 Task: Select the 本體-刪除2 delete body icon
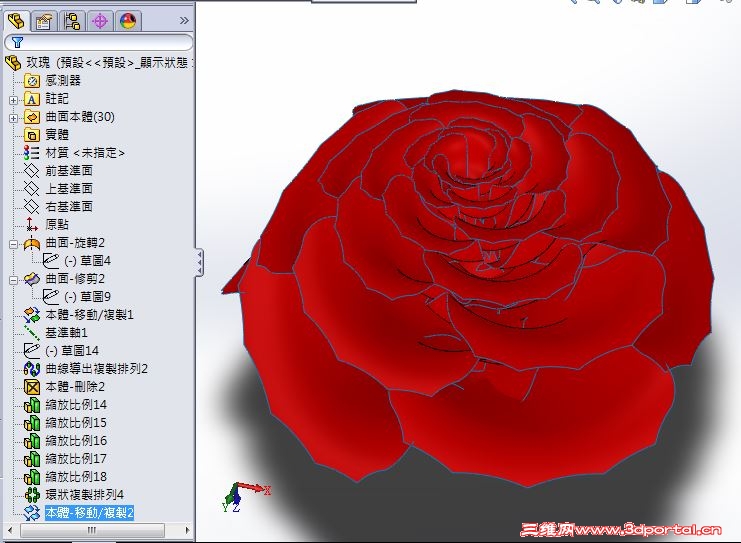(32, 387)
